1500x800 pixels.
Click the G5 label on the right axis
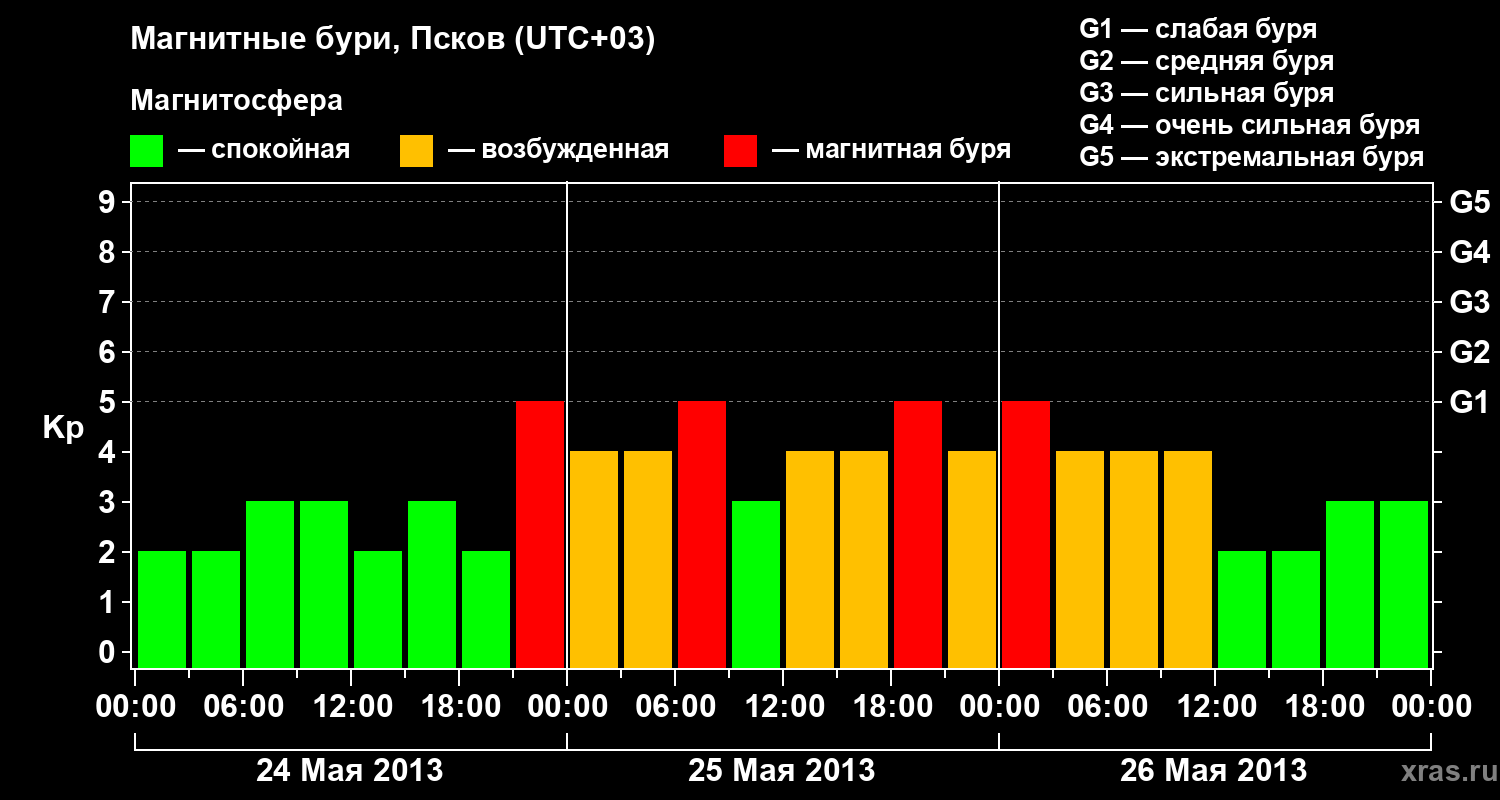point(1469,202)
